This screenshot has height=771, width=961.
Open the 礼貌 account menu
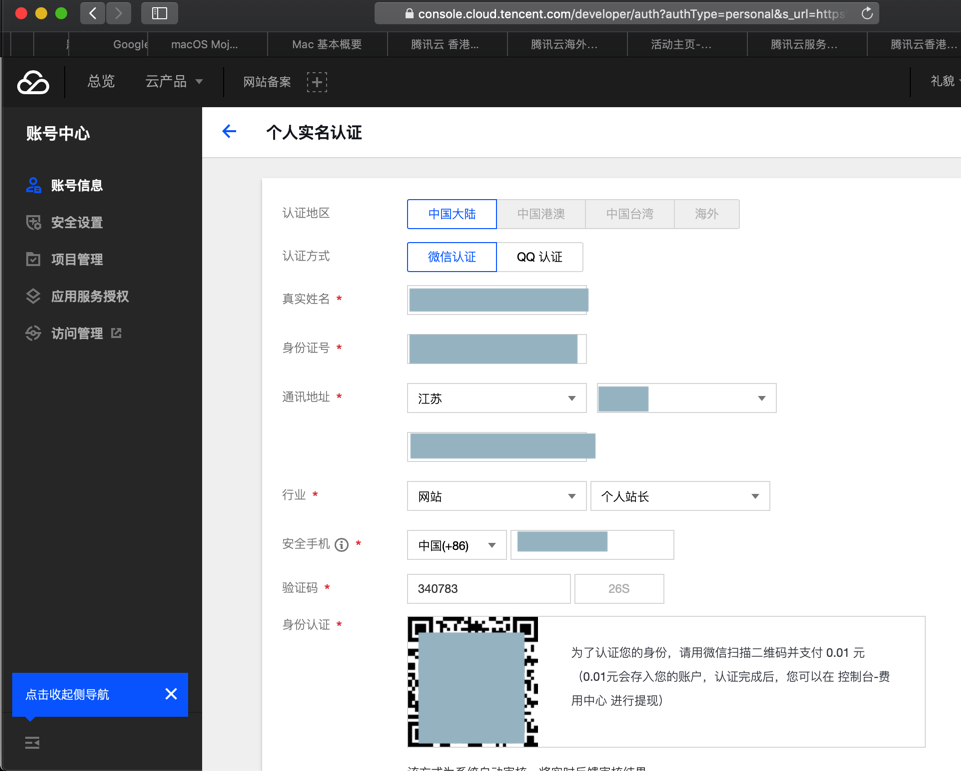(x=944, y=81)
